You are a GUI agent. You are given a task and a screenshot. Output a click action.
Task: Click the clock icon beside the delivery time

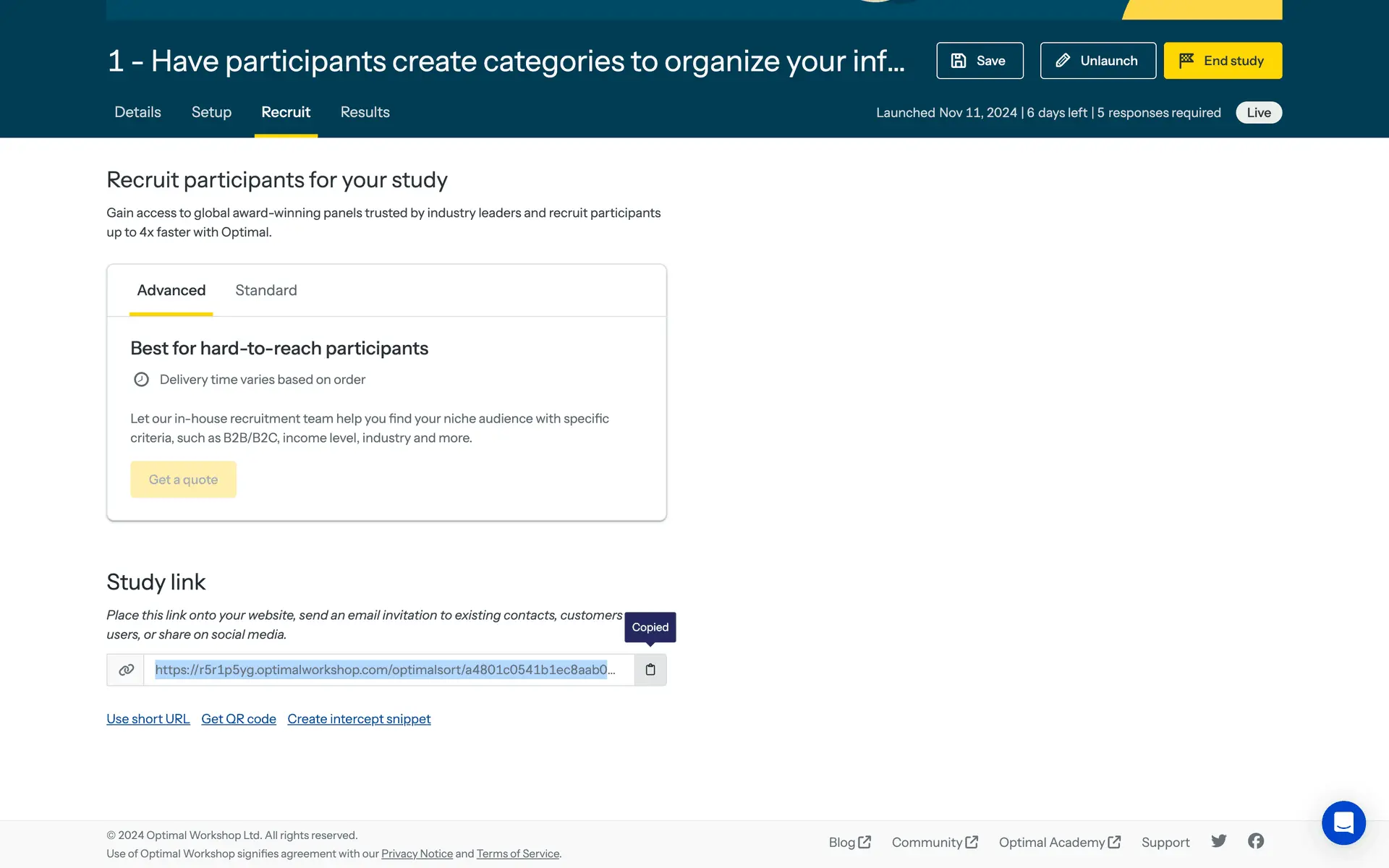(x=141, y=380)
